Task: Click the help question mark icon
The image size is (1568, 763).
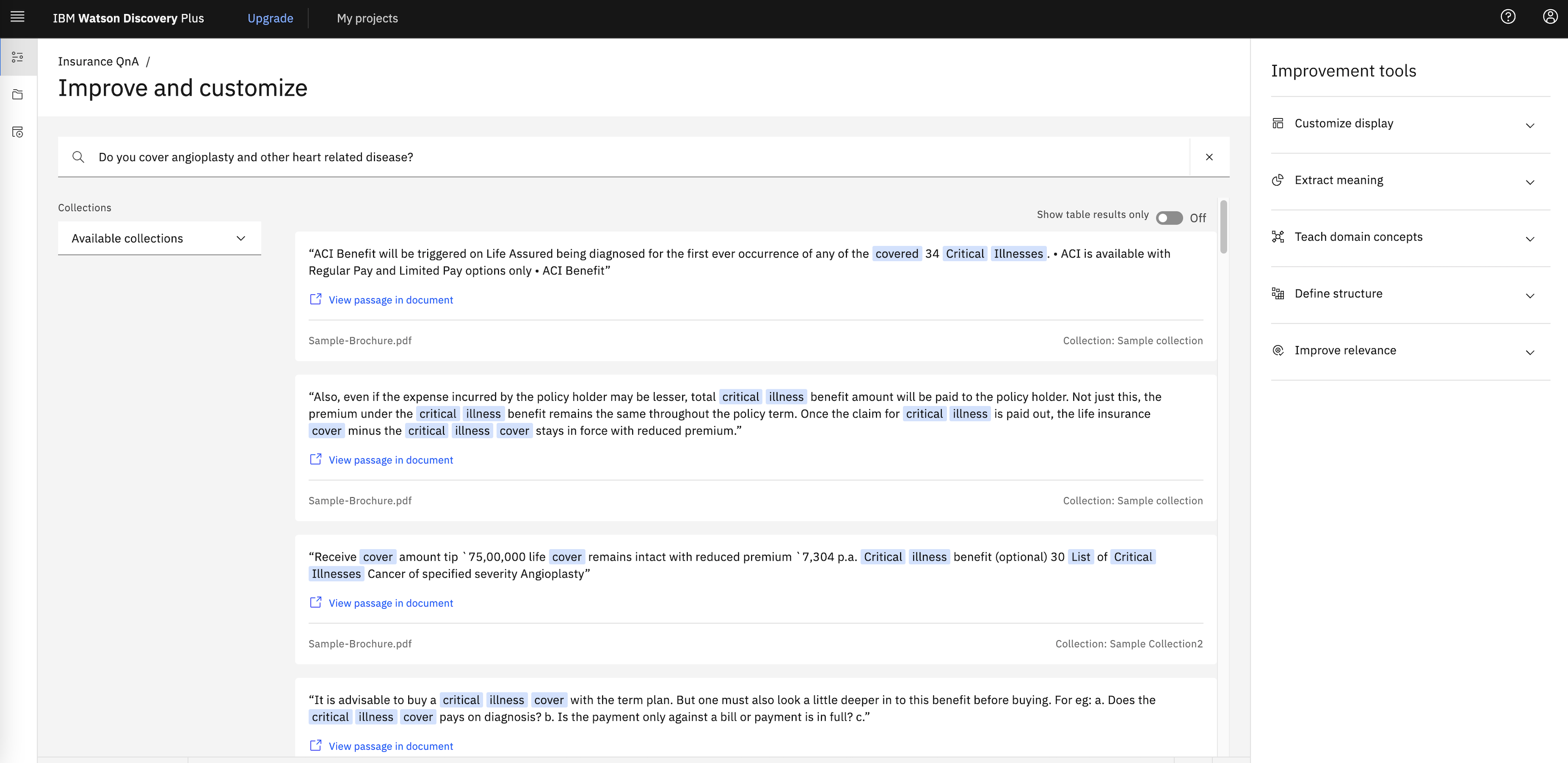Action: [1508, 17]
